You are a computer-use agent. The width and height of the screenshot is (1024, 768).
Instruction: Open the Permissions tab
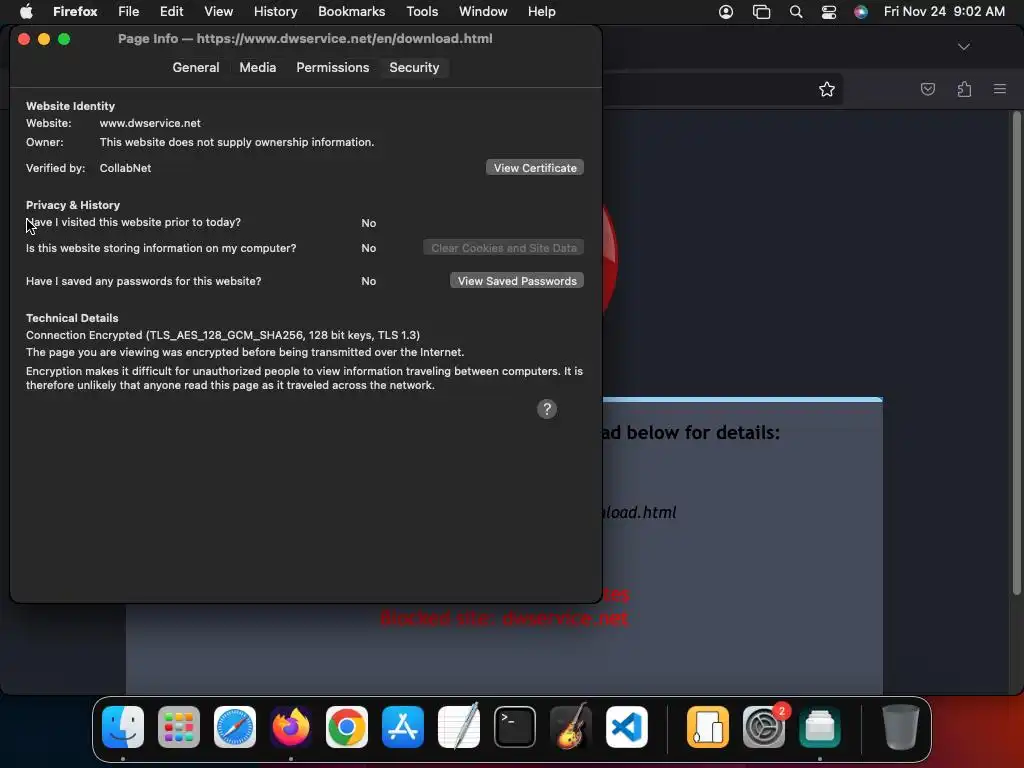click(332, 67)
